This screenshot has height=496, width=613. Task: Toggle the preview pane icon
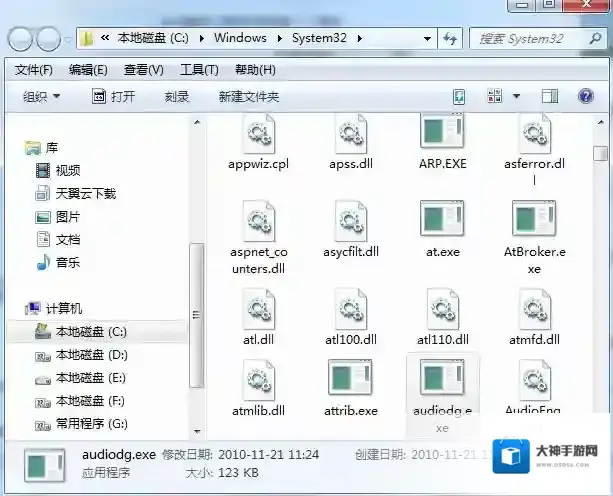coord(550,96)
